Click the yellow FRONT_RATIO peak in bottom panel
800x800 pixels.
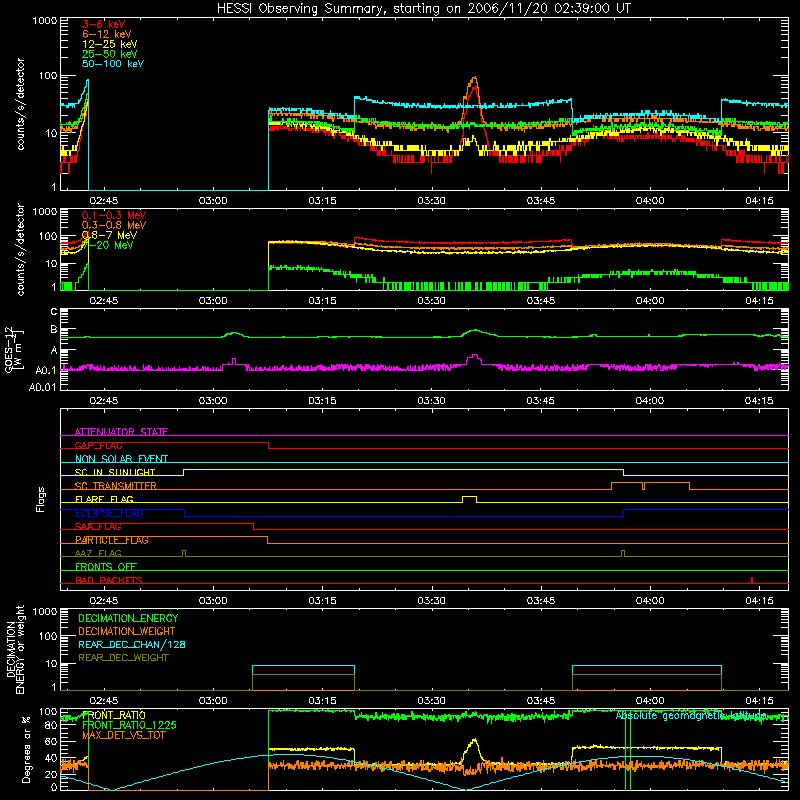pyautogui.click(x=475, y=740)
